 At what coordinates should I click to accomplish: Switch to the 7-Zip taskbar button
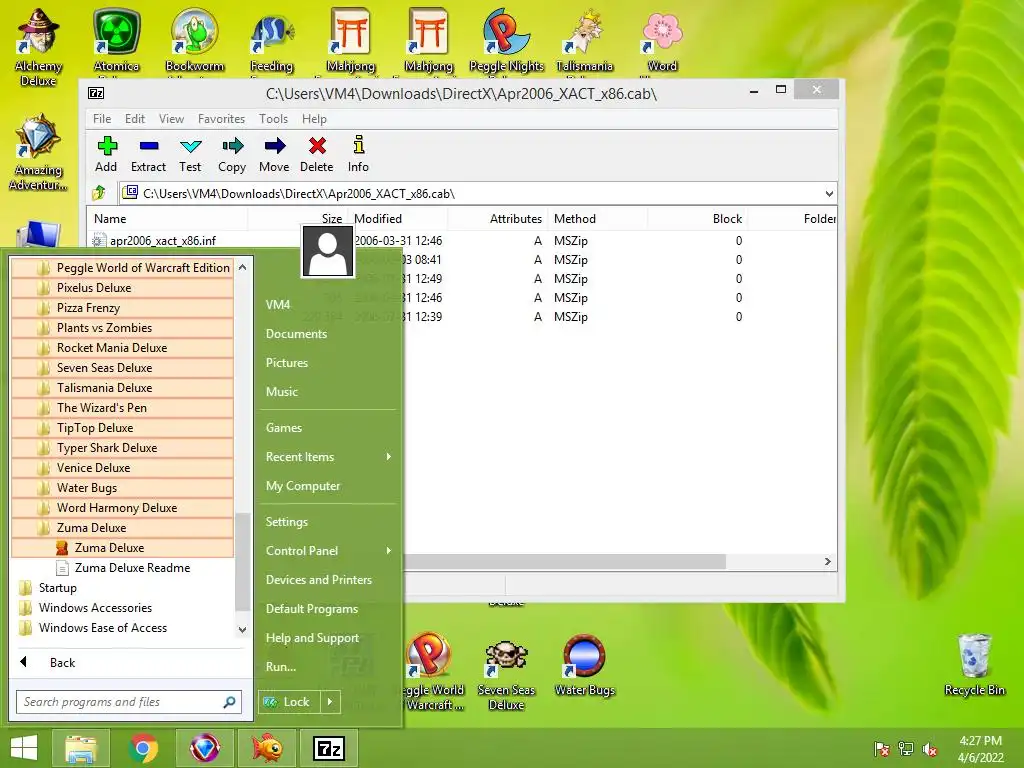coord(329,748)
